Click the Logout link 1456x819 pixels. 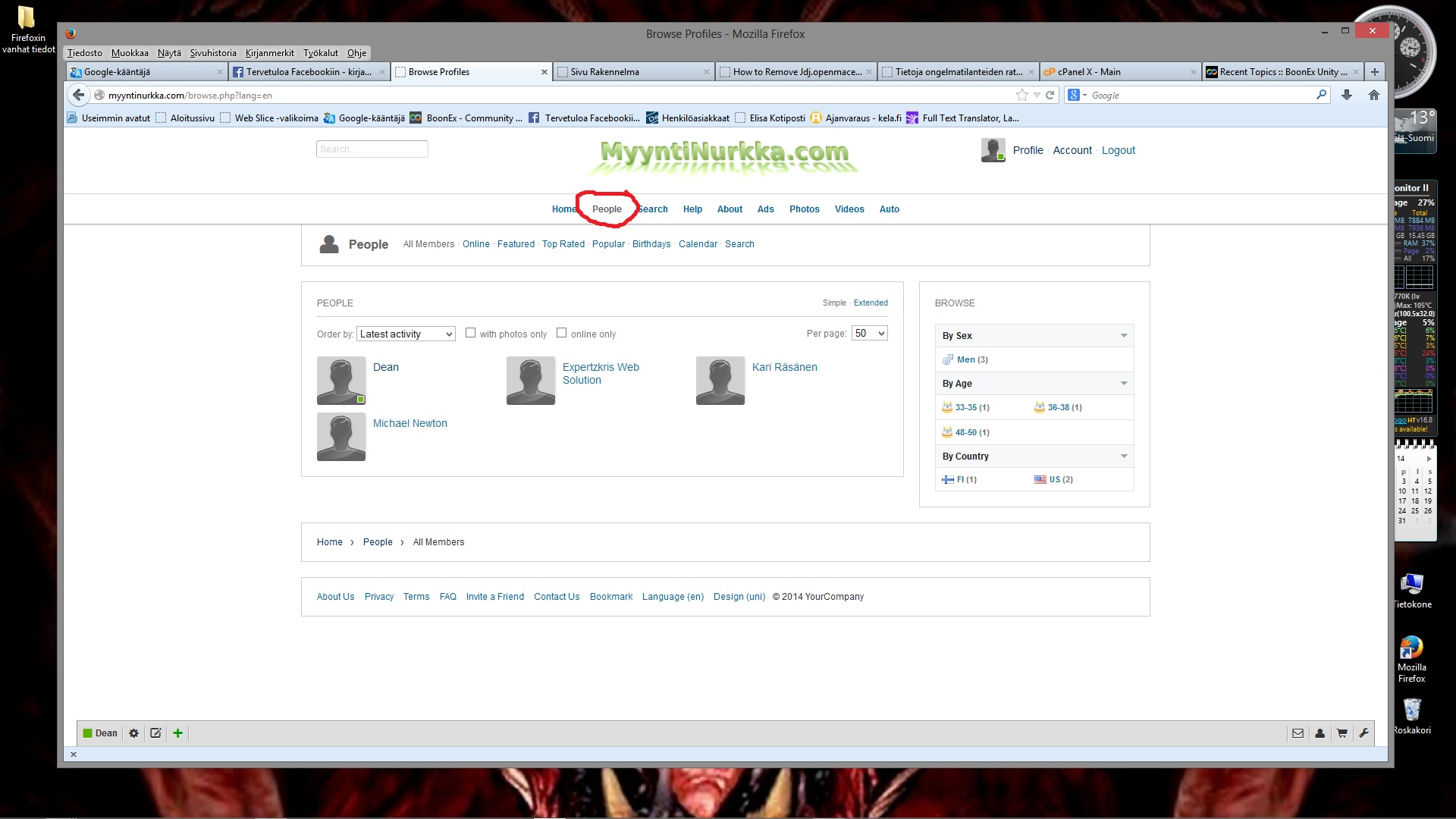coord(1118,150)
